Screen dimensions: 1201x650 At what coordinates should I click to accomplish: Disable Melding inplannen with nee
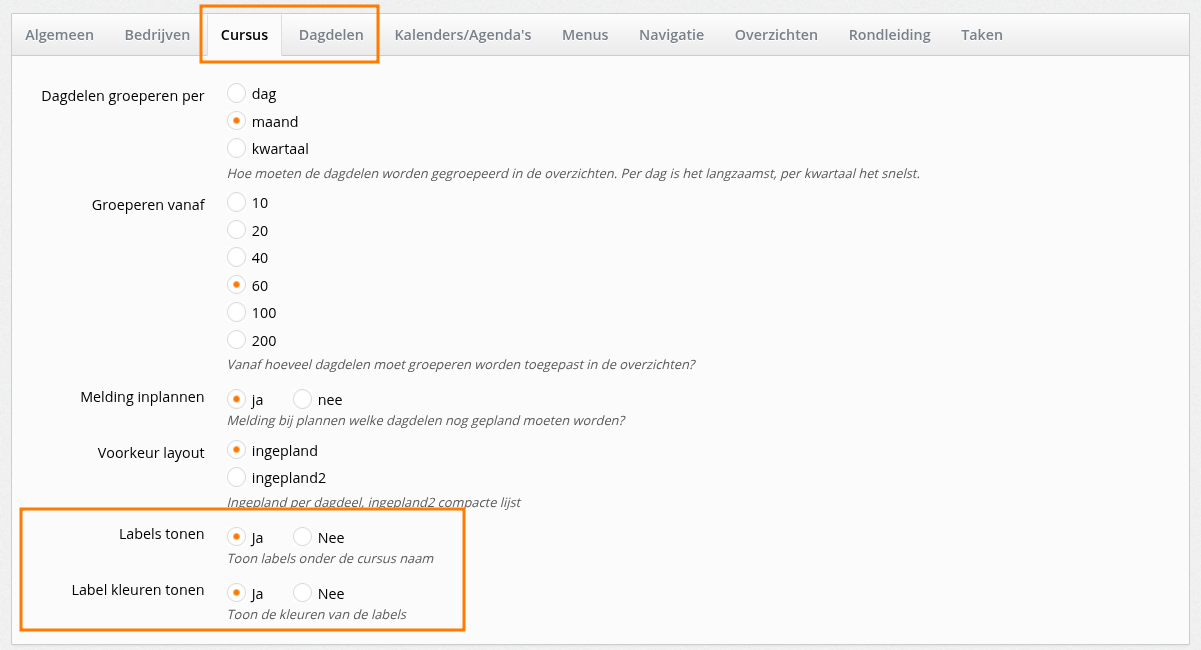click(303, 400)
